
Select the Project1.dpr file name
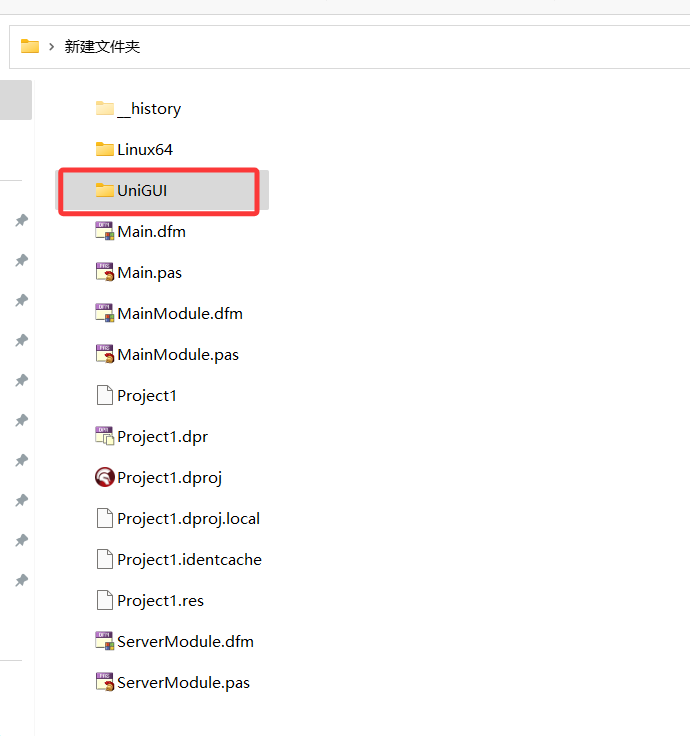tap(163, 437)
